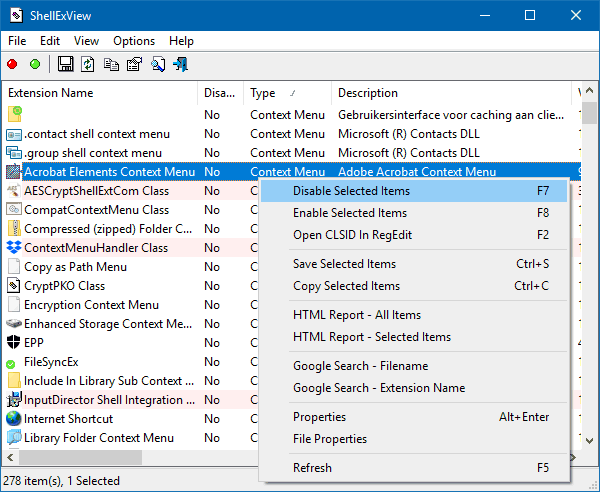Click the globe icon of Internet Shortcut

pyautogui.click(x=14, y=419)
